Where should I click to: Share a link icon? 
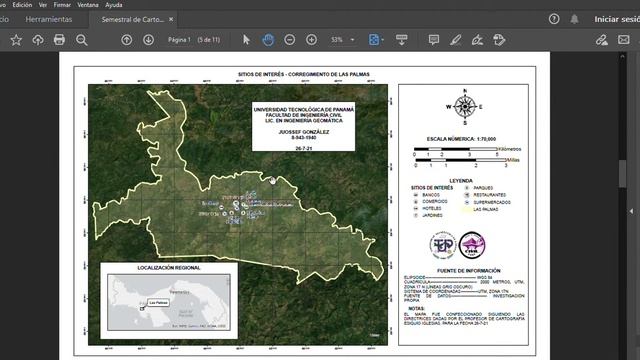(602, 40)
